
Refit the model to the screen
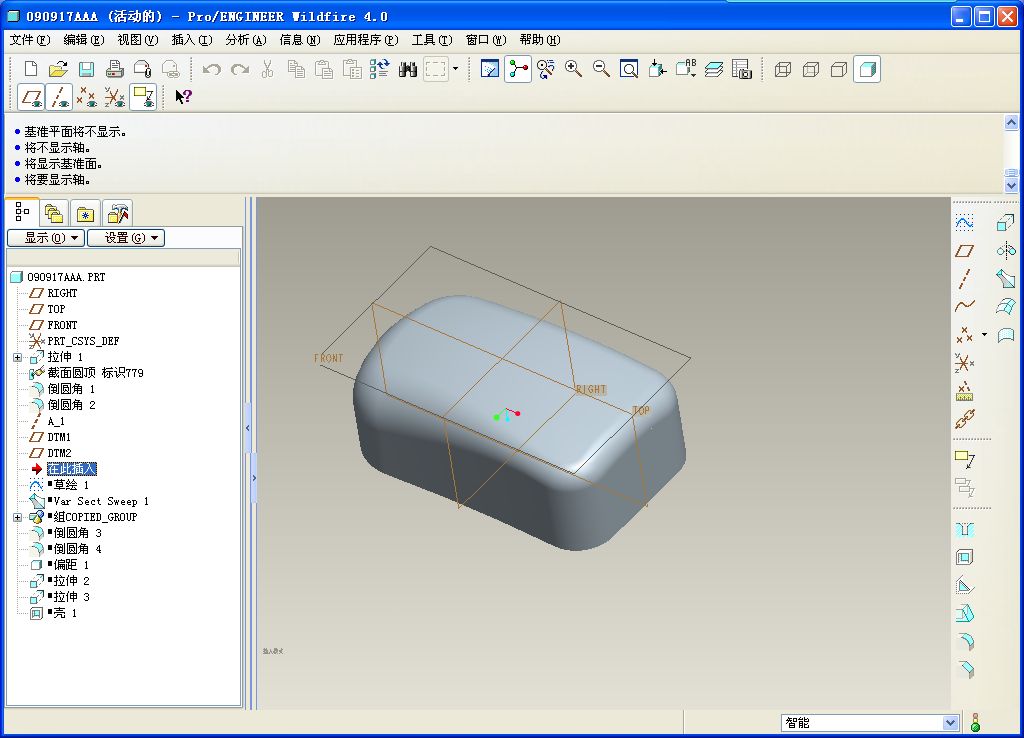[x=629, y=69]
